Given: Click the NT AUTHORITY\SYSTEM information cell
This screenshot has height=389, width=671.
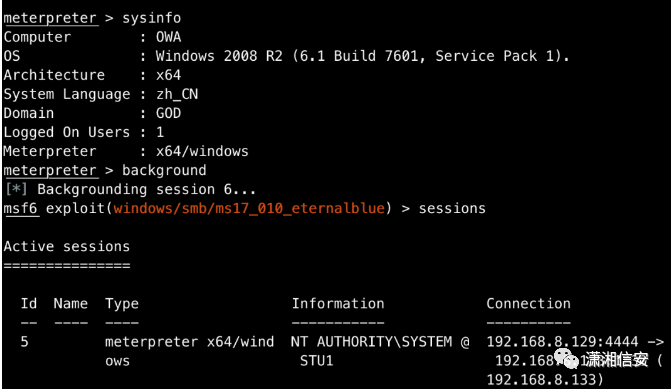Looking at the screenshot, I should [380, 351].
